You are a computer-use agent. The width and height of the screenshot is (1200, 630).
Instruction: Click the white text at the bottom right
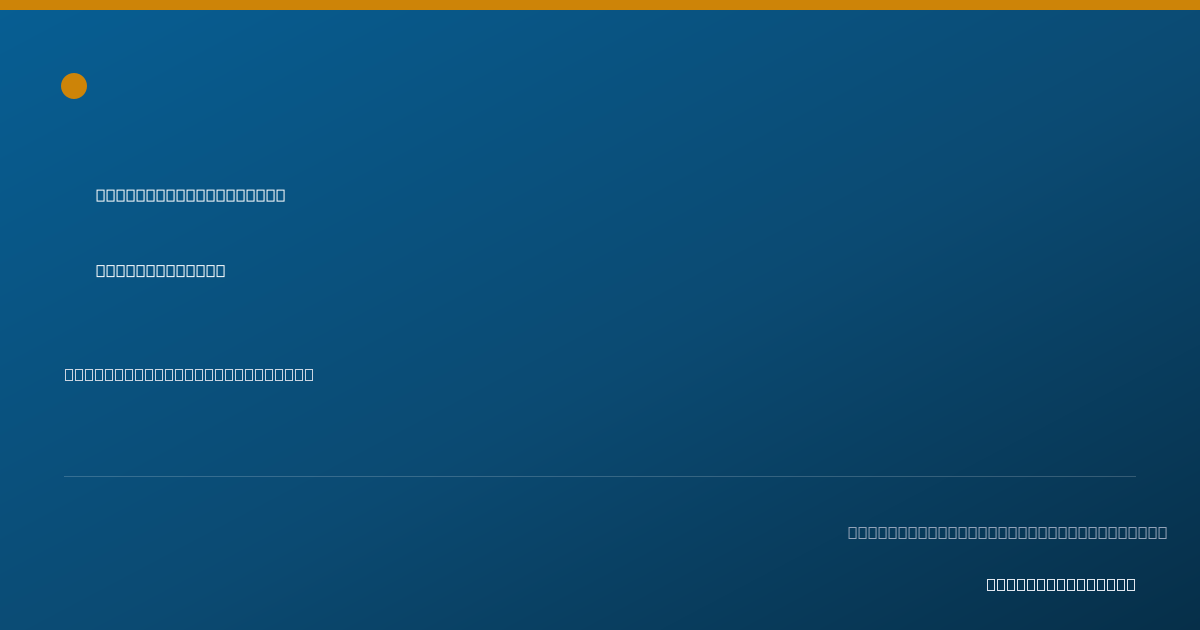click(1061, 584)
